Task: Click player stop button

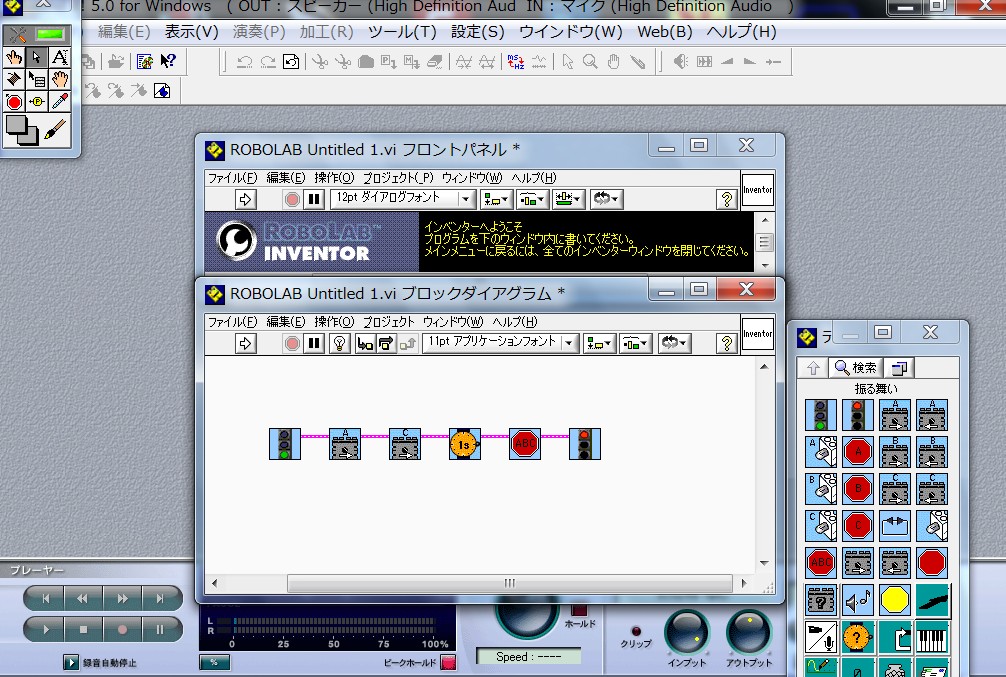Action: [83, 630]
